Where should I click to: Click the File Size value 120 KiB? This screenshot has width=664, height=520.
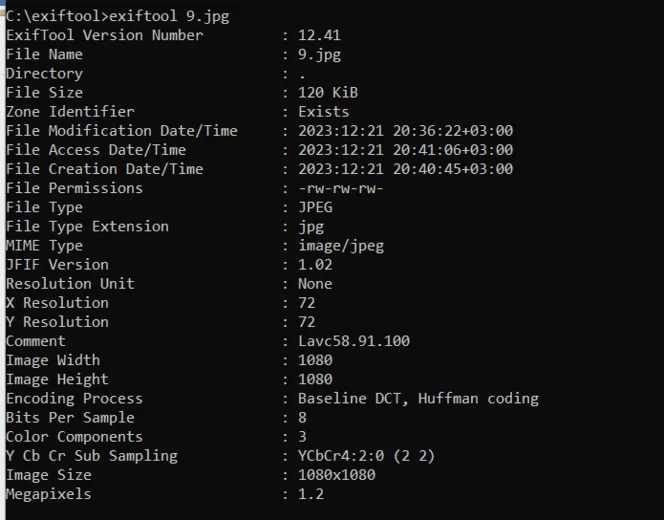pyautogui.click(x=328, y=92)
